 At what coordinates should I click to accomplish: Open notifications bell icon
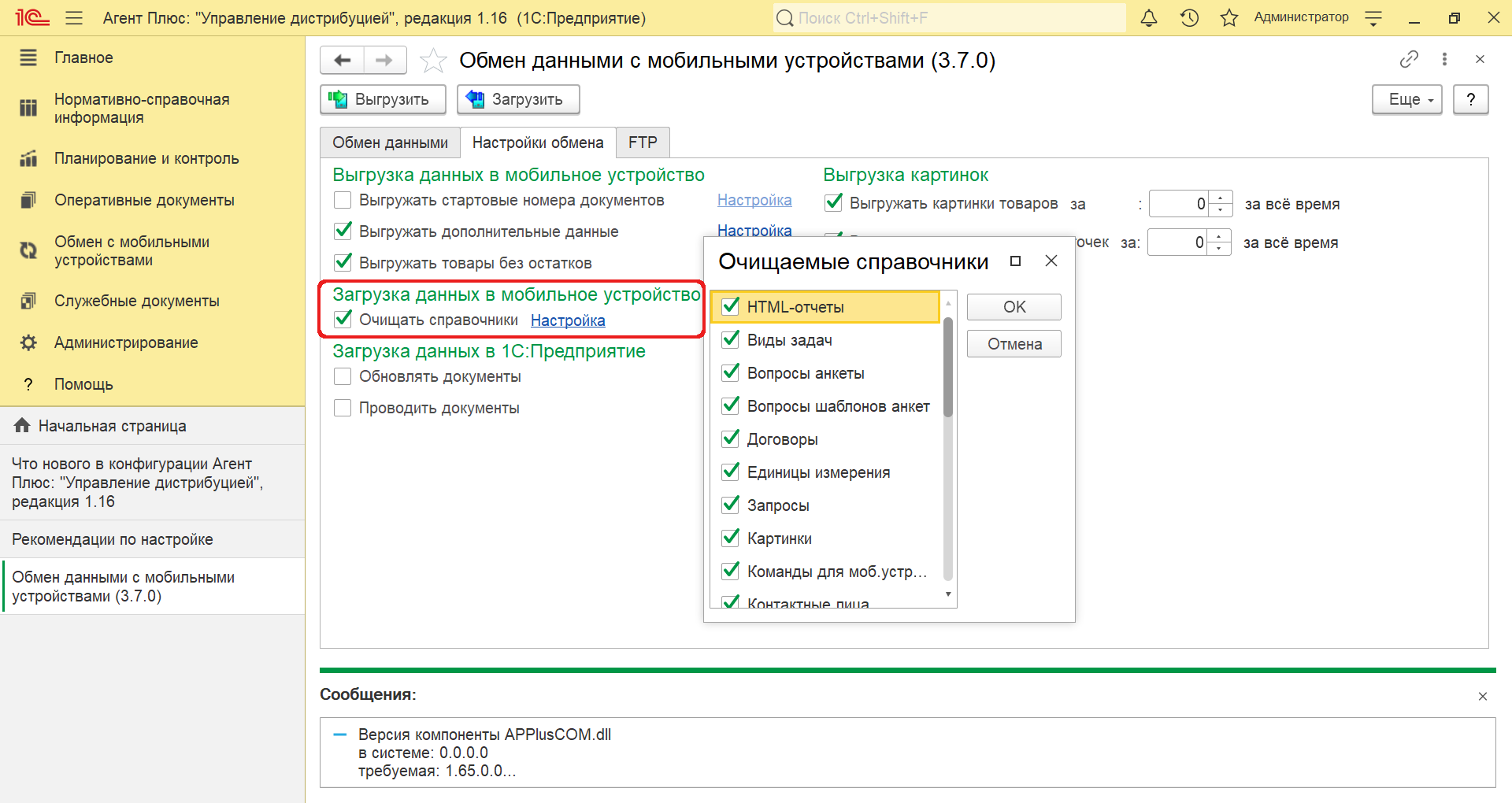point(1149,17)
